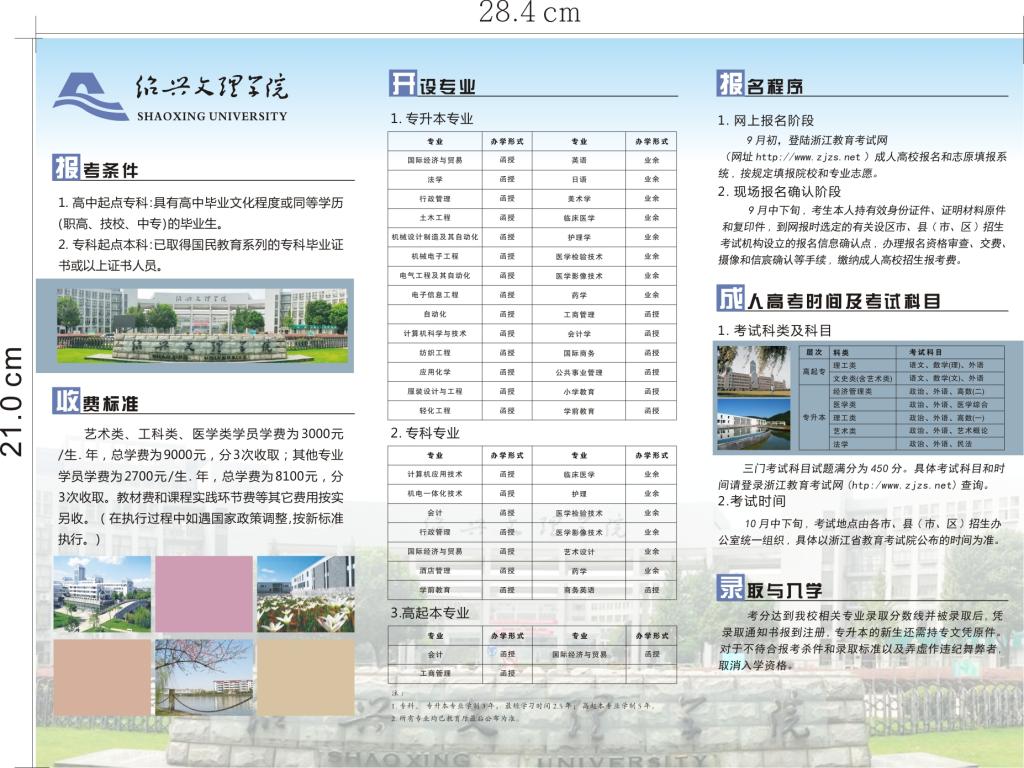Select the campus gate photo under 报考条件
1024x768 pixels.
194,326
